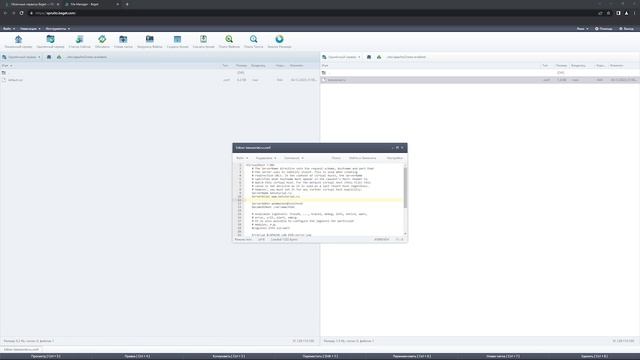Click the ServerName line in editor

pyautogui.click(x=272, y=193)
